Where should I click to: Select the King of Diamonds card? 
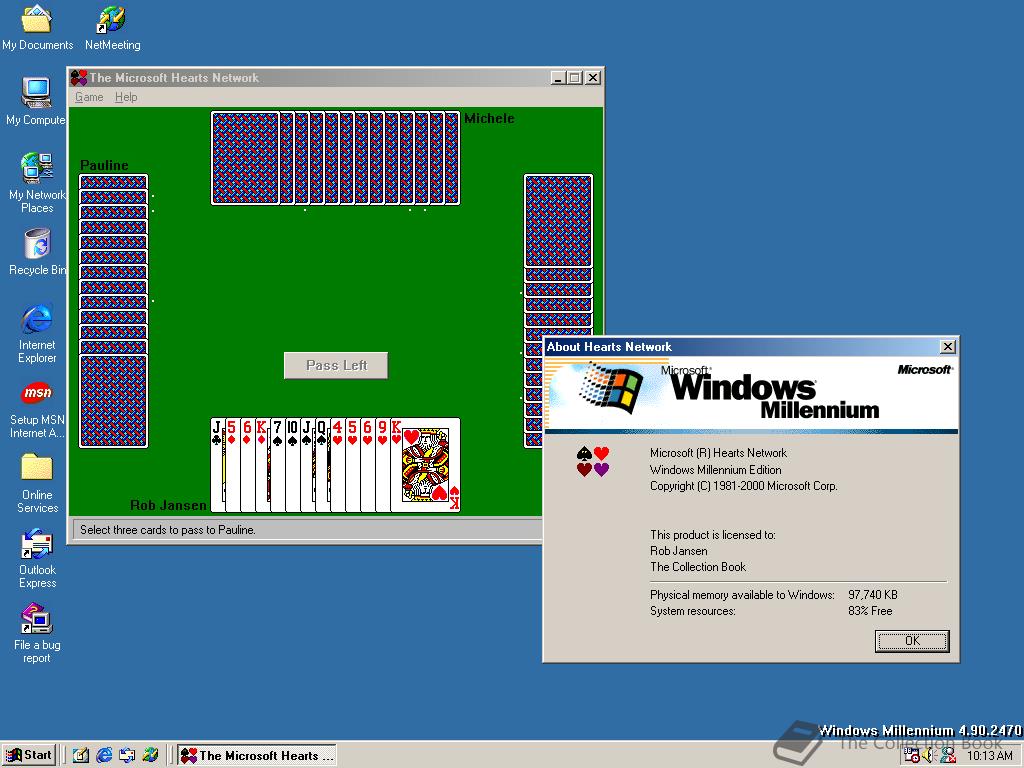(x=263, y=465)
